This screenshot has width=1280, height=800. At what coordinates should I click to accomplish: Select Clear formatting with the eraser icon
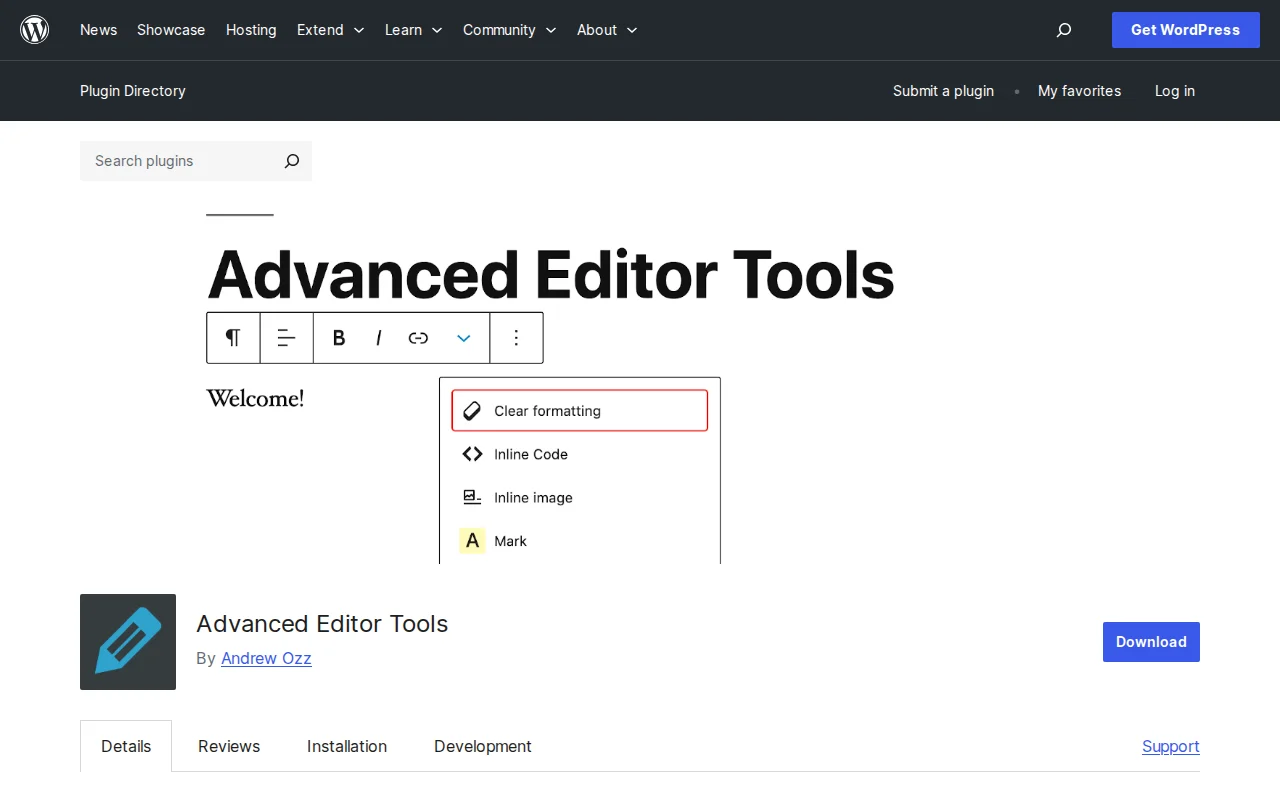point(546,410)
